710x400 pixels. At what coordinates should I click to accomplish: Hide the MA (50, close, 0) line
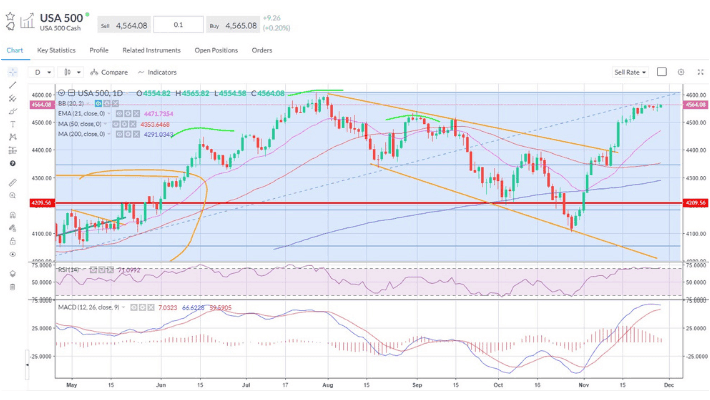(116, 124)
